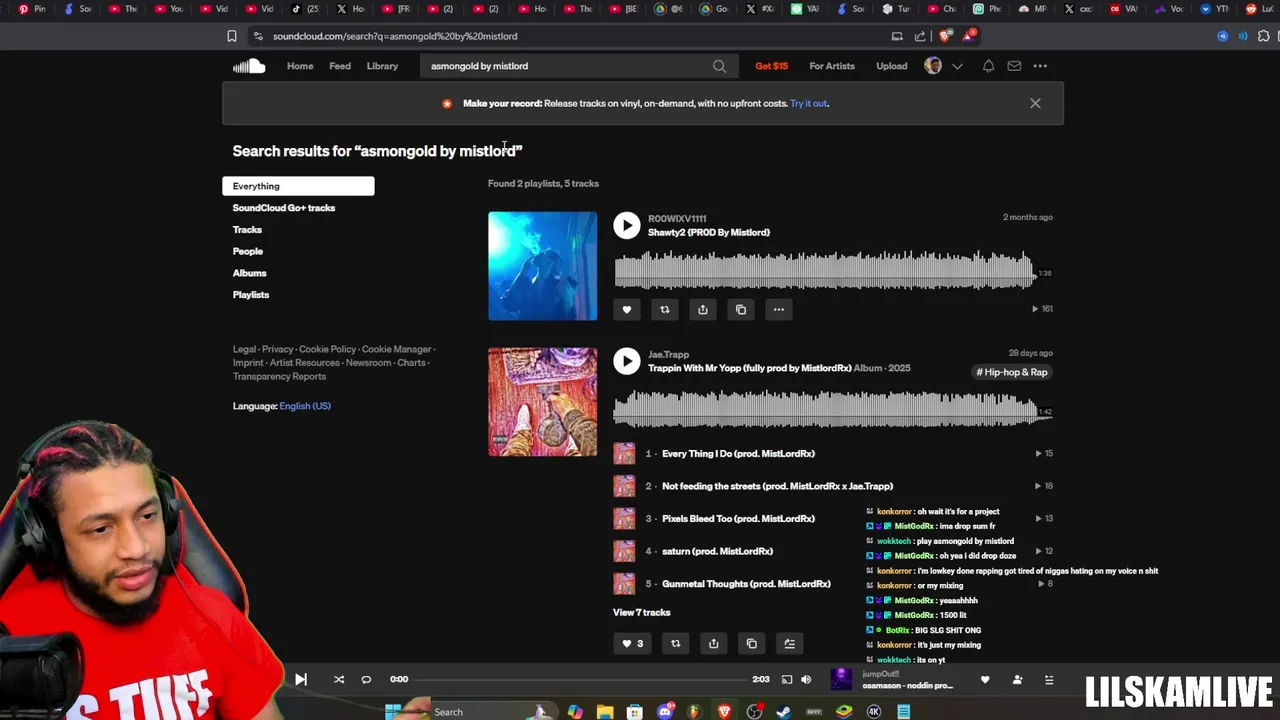Click the Hip-hop & Rap tag
The image size is (1280, 720).
tap(1012, 372)
